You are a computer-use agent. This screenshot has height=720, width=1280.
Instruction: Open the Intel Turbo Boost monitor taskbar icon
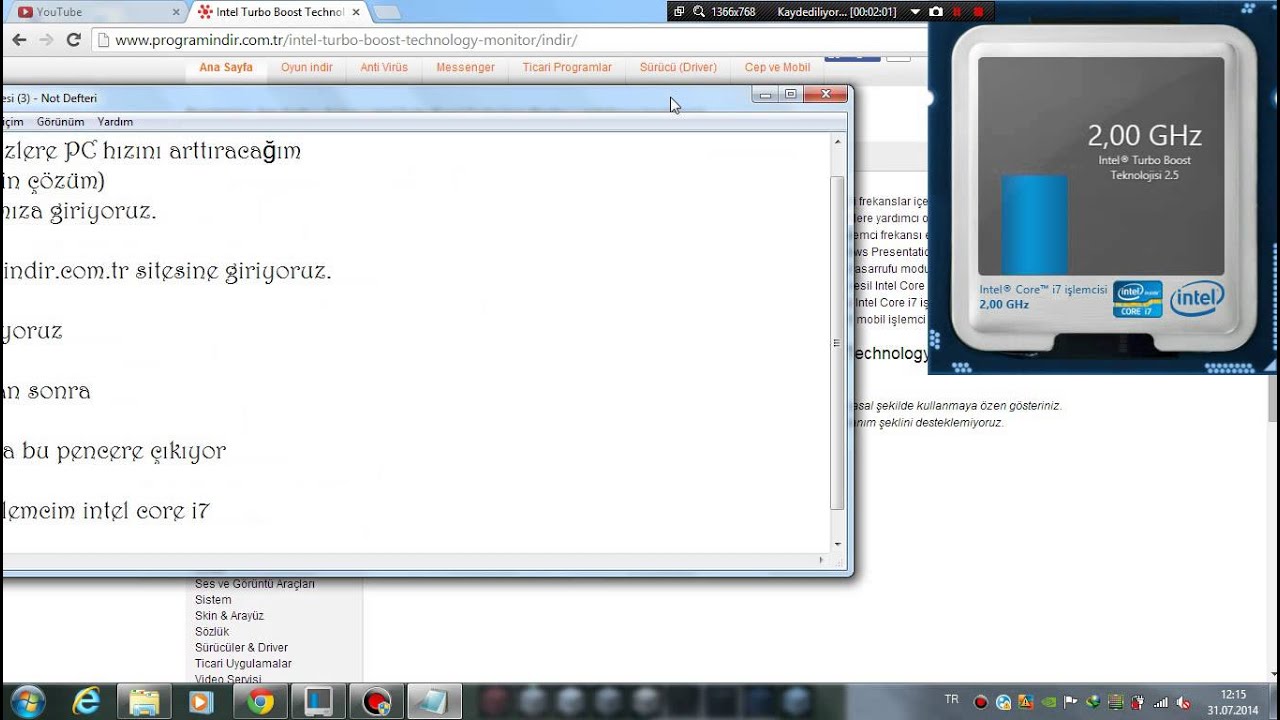[319, 702]
